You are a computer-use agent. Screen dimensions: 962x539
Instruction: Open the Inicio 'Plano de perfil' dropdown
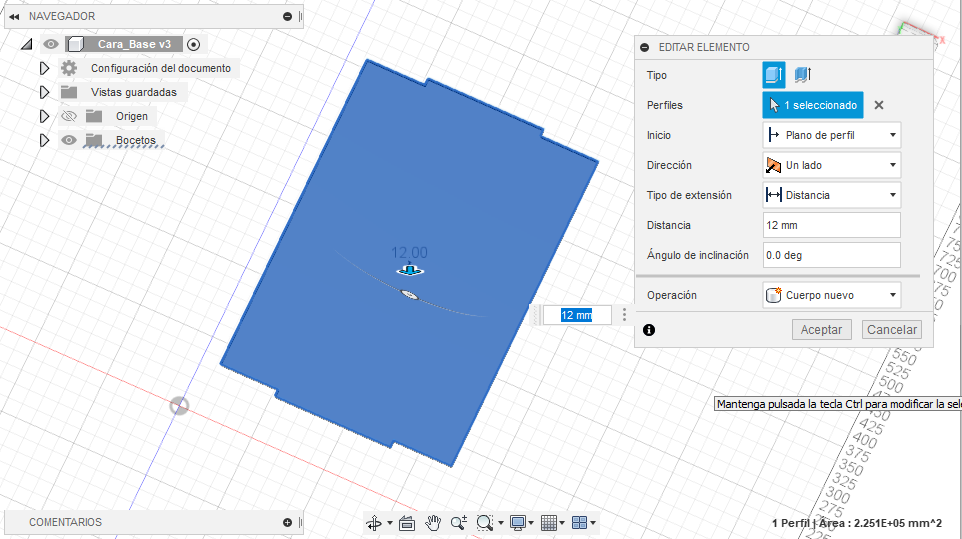(x=831, y=135)
